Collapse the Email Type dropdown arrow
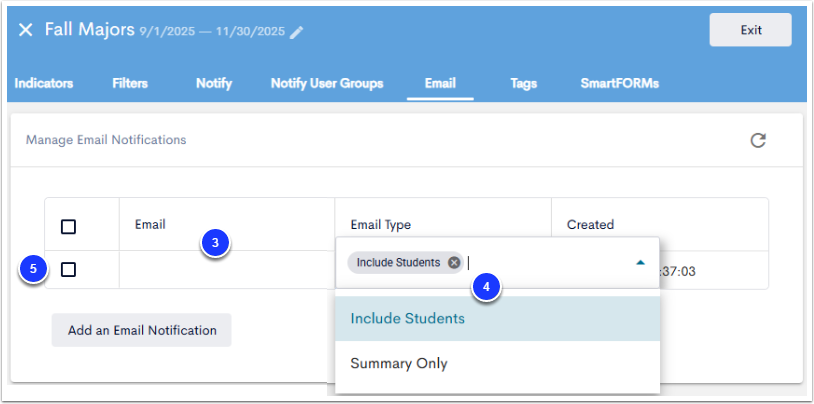Viewport: 814px width, 404px height. pyautogui.click(x=641, y=263)
